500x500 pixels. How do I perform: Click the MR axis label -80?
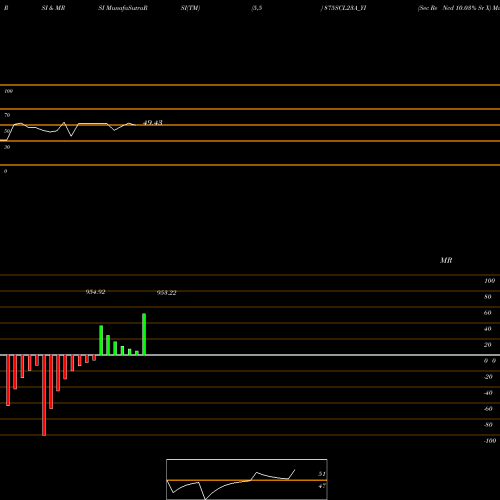[488, 425]
